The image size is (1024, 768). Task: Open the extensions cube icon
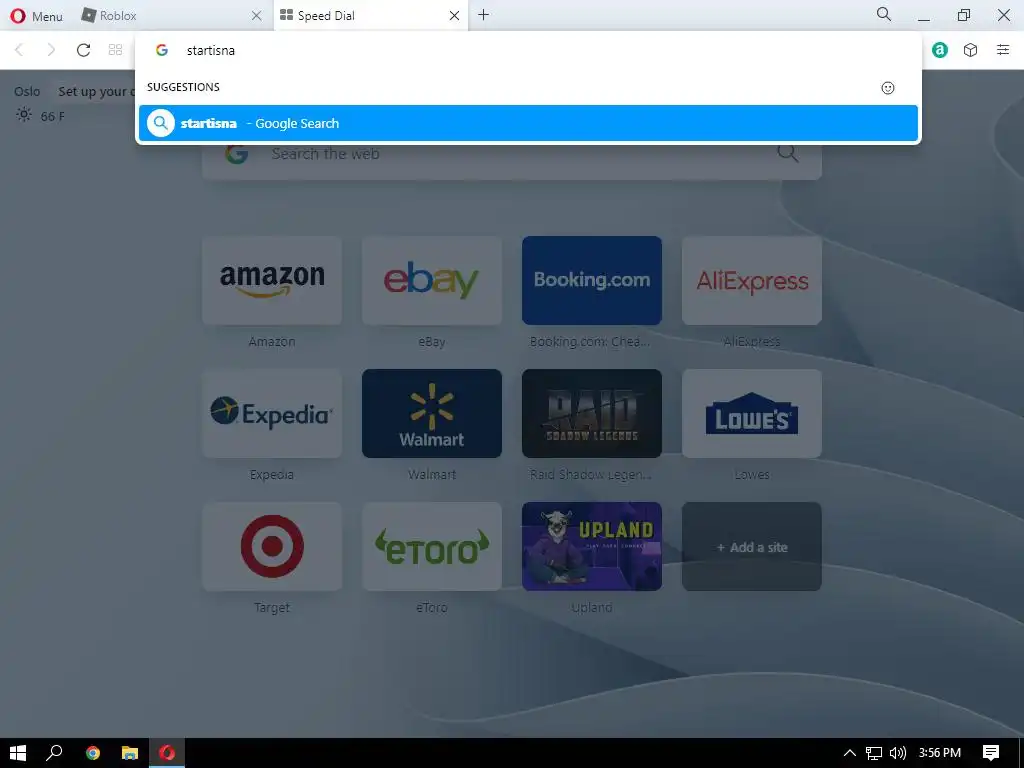pyautogui.click(x=970, y=50)
